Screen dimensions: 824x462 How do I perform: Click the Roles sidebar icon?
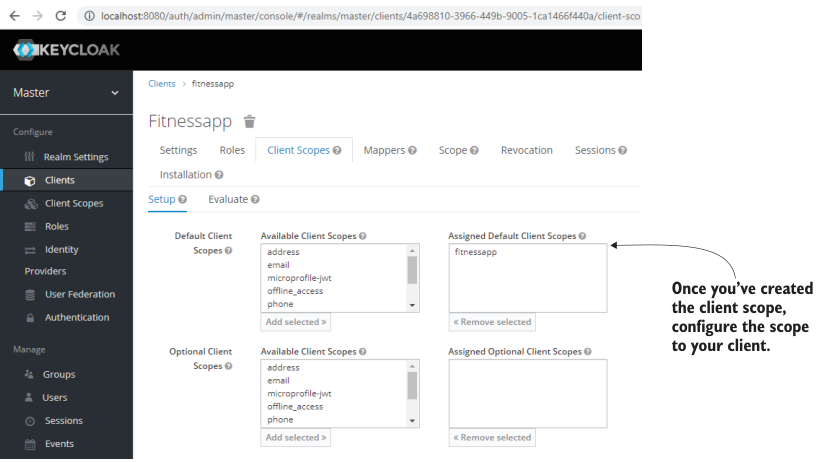pyautogui.click(x=30, y=227)
